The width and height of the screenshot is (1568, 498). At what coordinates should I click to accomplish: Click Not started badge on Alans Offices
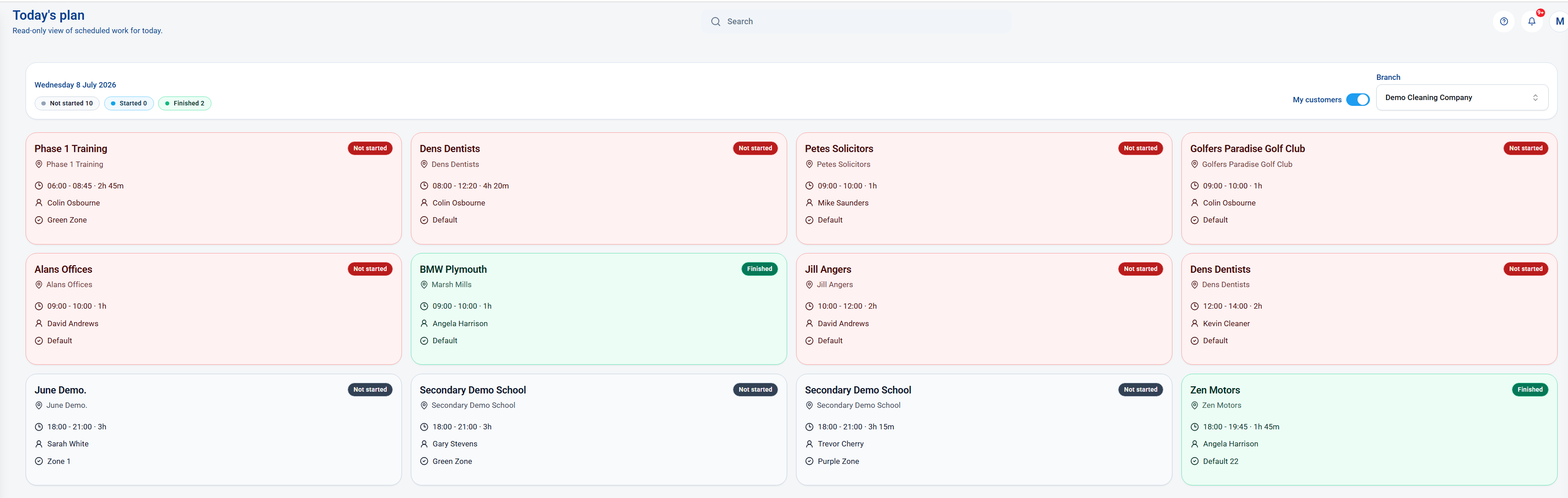pos(370,269)
